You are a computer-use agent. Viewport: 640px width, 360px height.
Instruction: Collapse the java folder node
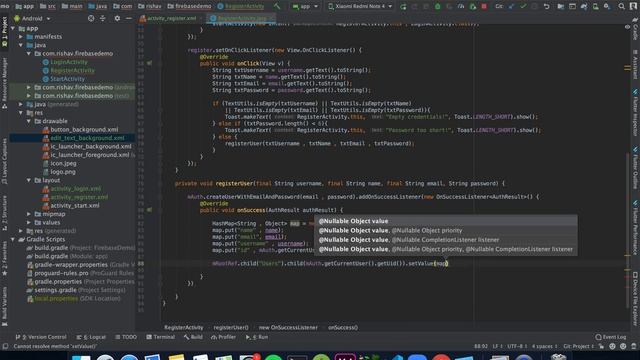(21, 45)
